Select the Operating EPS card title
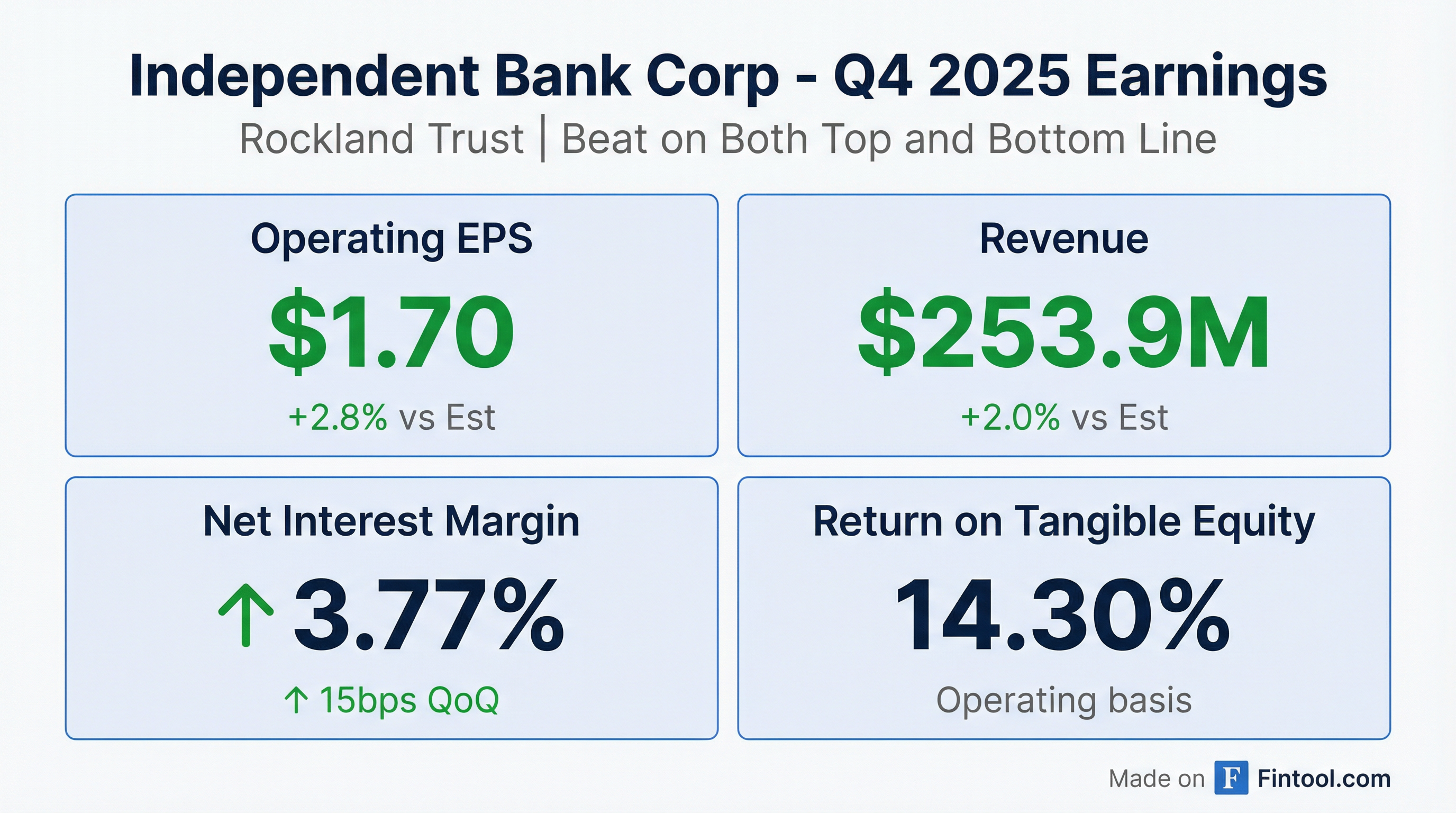 click(391, 239)
